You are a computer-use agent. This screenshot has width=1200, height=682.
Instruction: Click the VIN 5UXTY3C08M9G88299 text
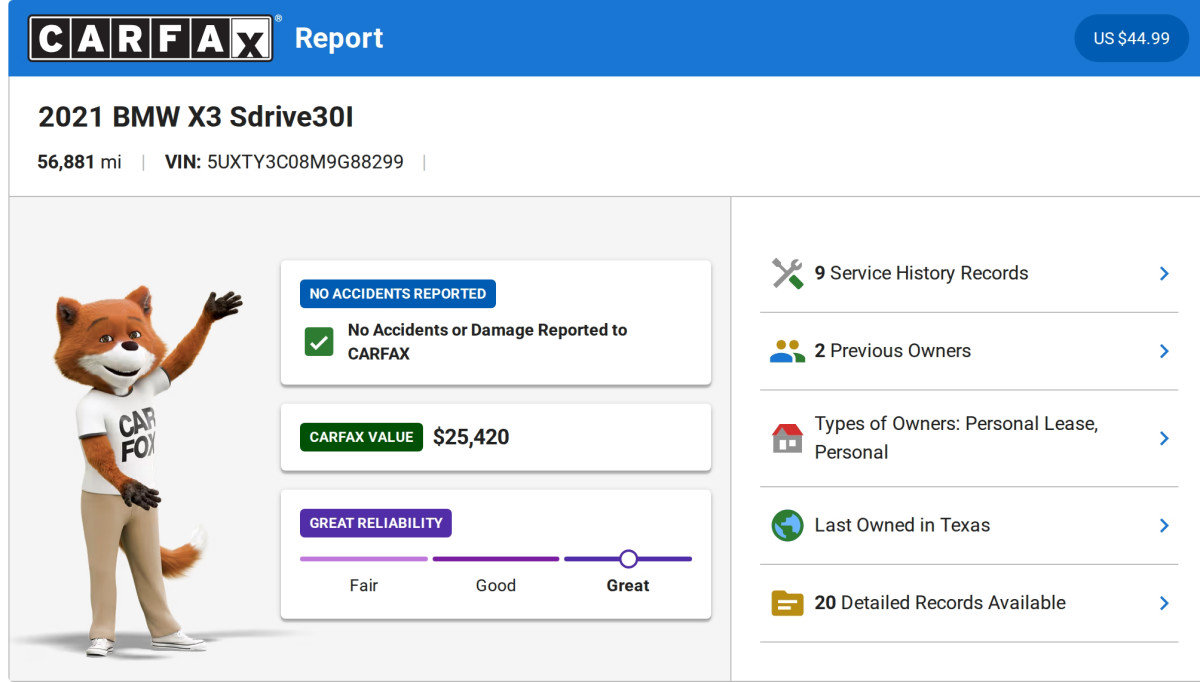click(x=284, y=162)
